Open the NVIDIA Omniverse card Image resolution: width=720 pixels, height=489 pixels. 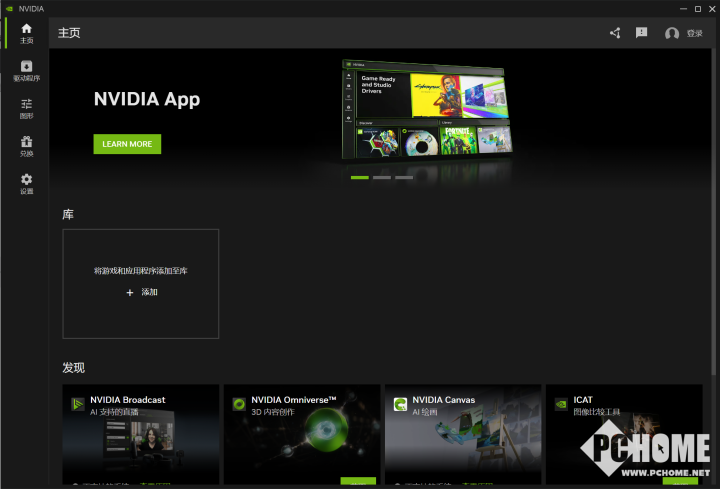tap(302, 434)
